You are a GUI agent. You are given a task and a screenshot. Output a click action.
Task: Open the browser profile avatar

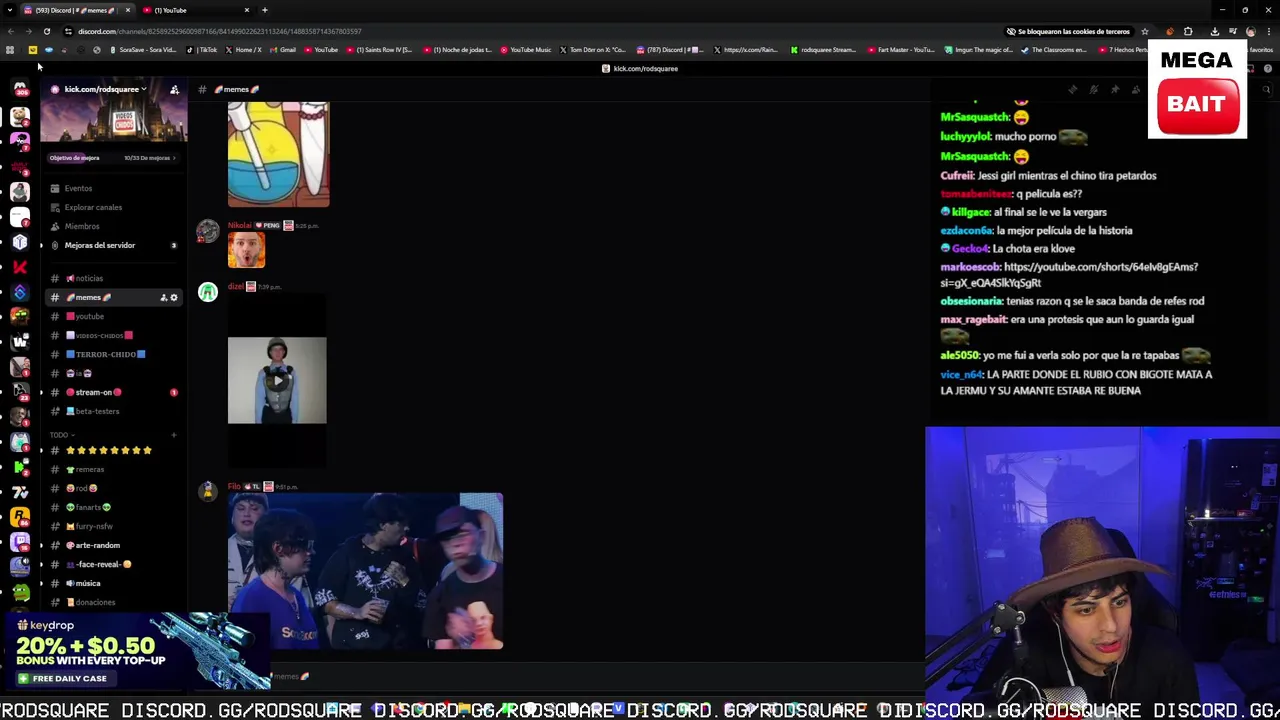click(x=1250, y=31)
